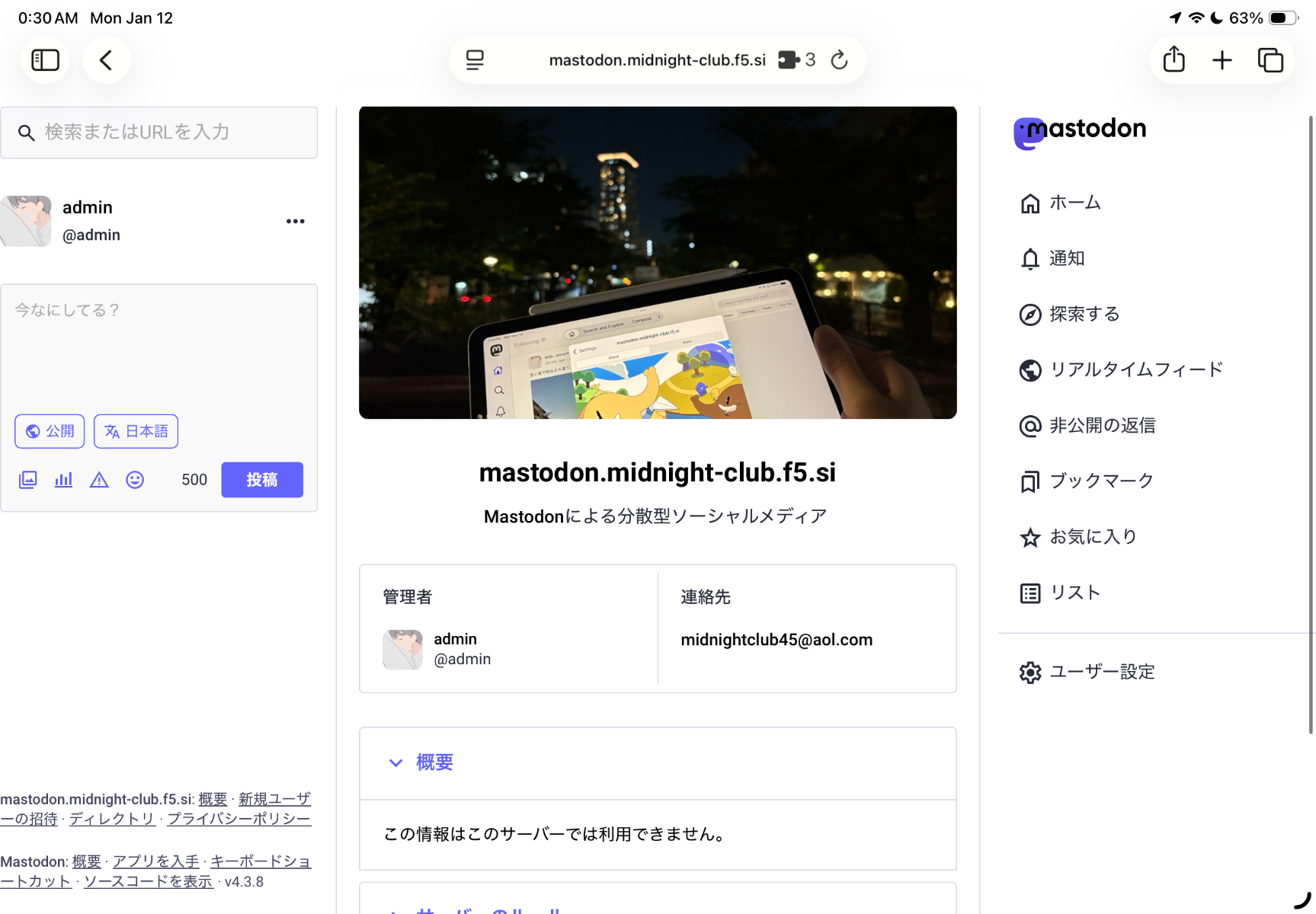Click the プライバシーポリシー link
Image resolution: width=1316 pixels, height=914 pixels.
pos(239,819)
